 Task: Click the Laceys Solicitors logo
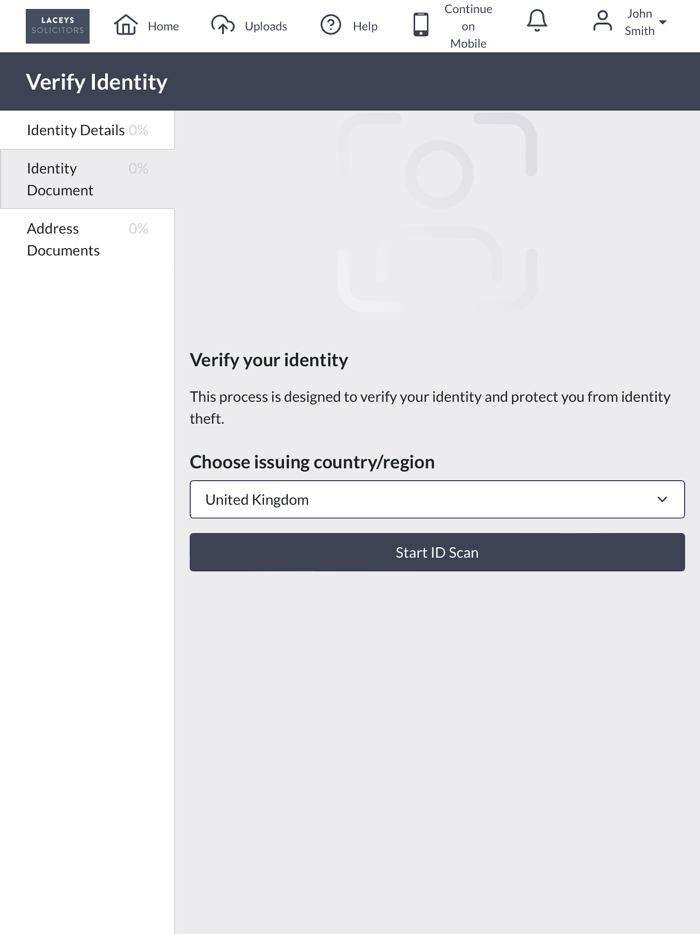pos(57,26)
